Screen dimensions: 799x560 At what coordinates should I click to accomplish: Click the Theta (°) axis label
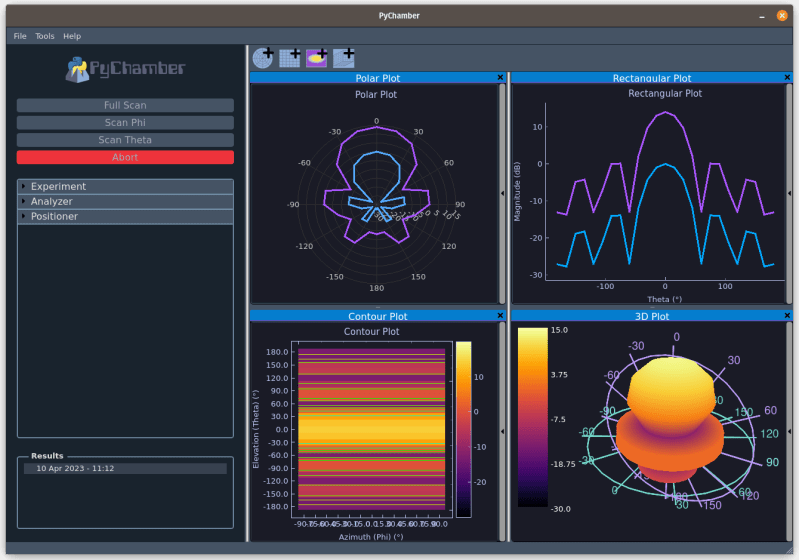[664, 299]
